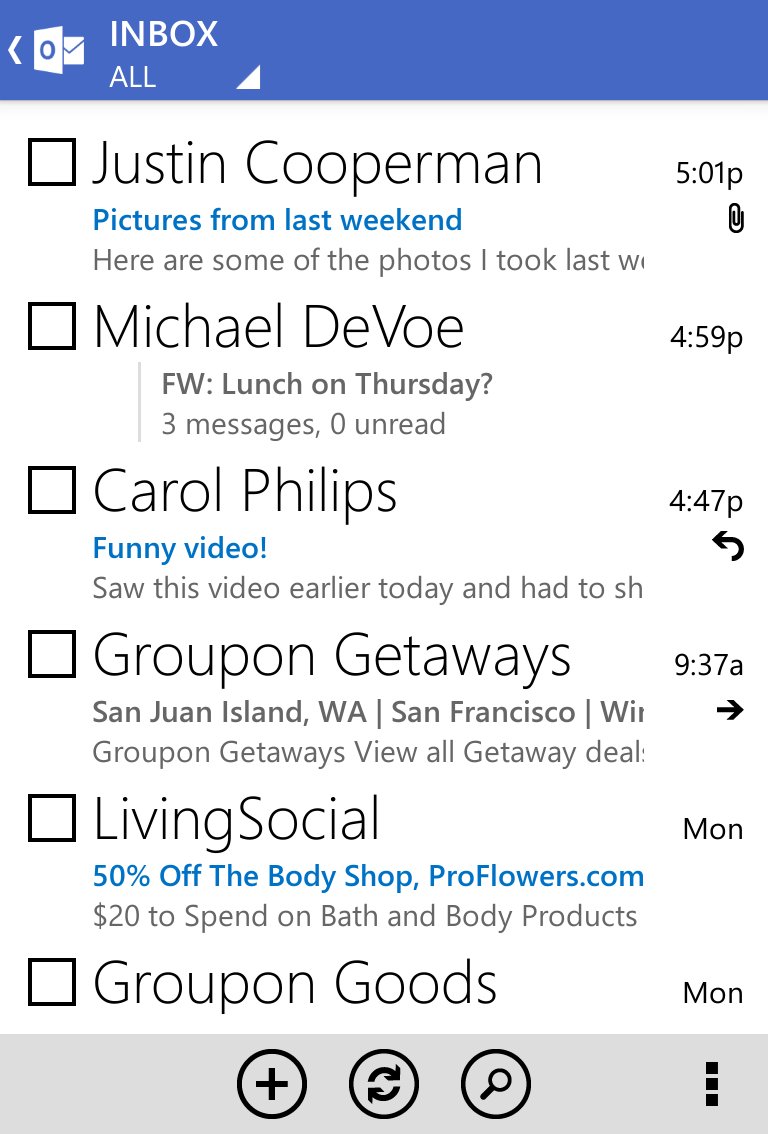Viewport: 768px width, 1134px height.
Task: Tick the Groupon Getaways checkbox
Action: (x=52, y=655)
